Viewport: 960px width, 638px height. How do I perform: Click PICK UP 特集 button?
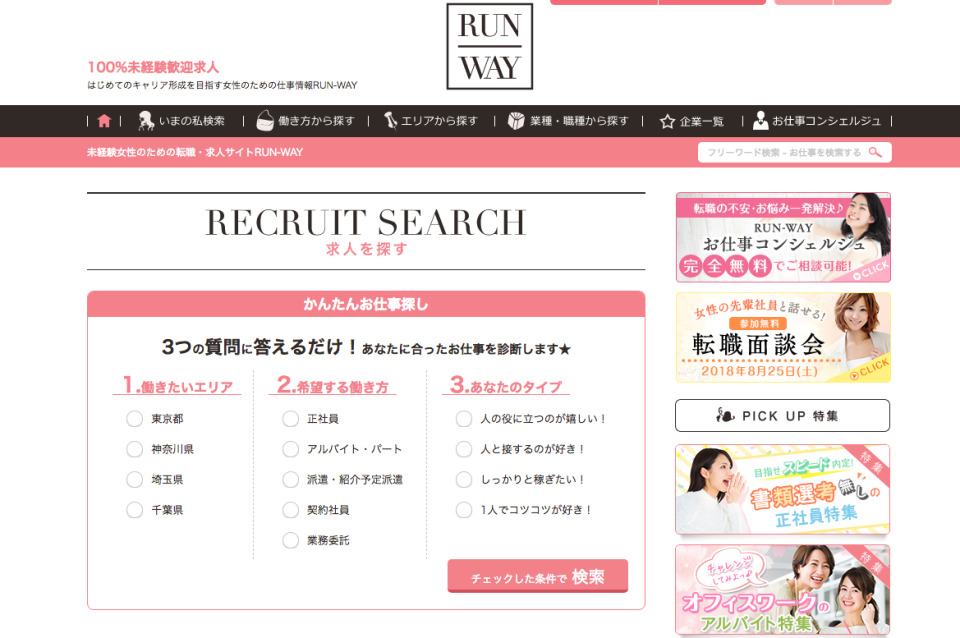pyautogui.click(x=782, y=416)
